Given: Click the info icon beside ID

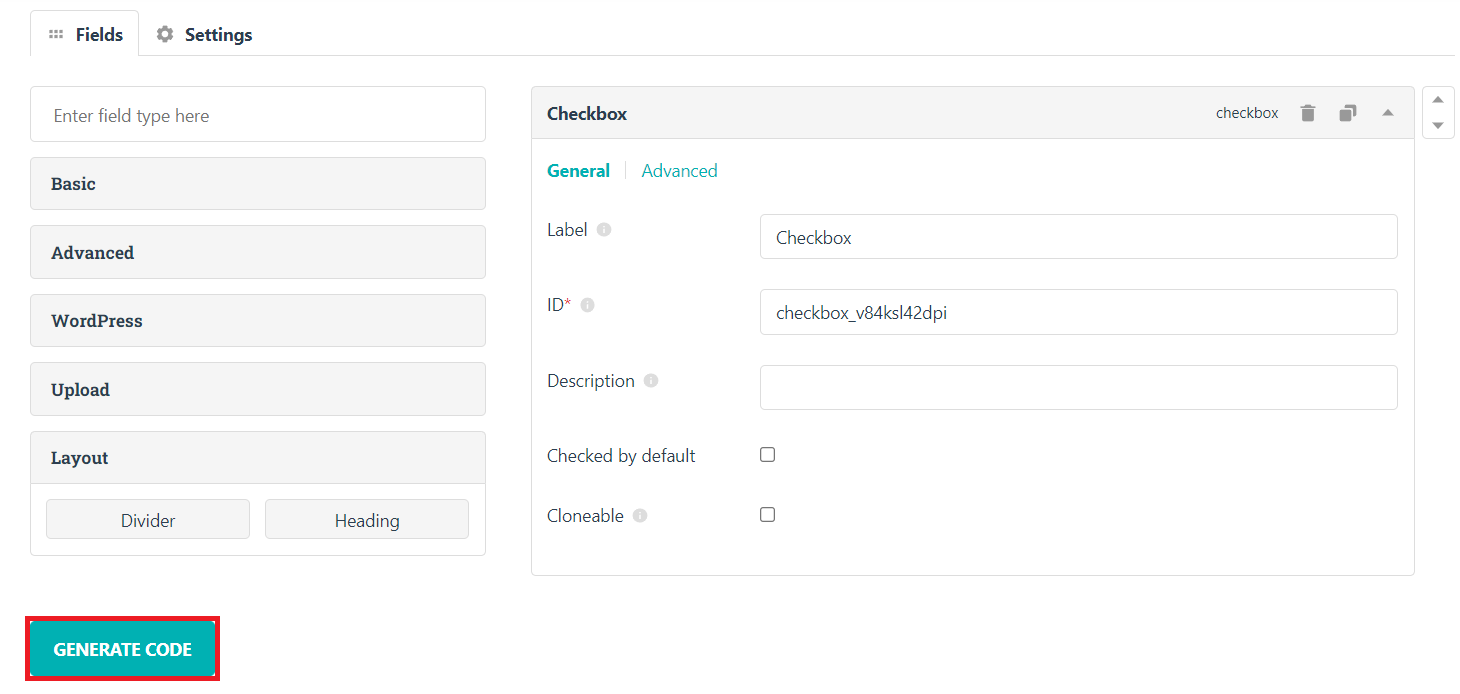Looking at the screenshot, I should coord(588,305).
